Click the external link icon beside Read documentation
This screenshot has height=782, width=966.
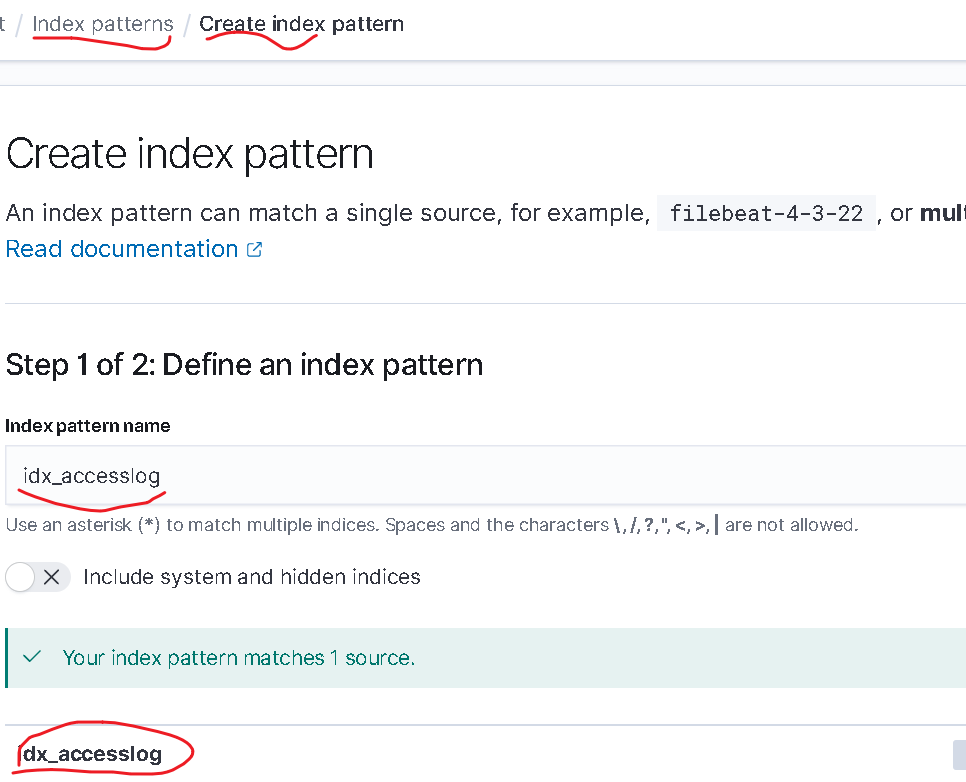click(x=254, y=250)
